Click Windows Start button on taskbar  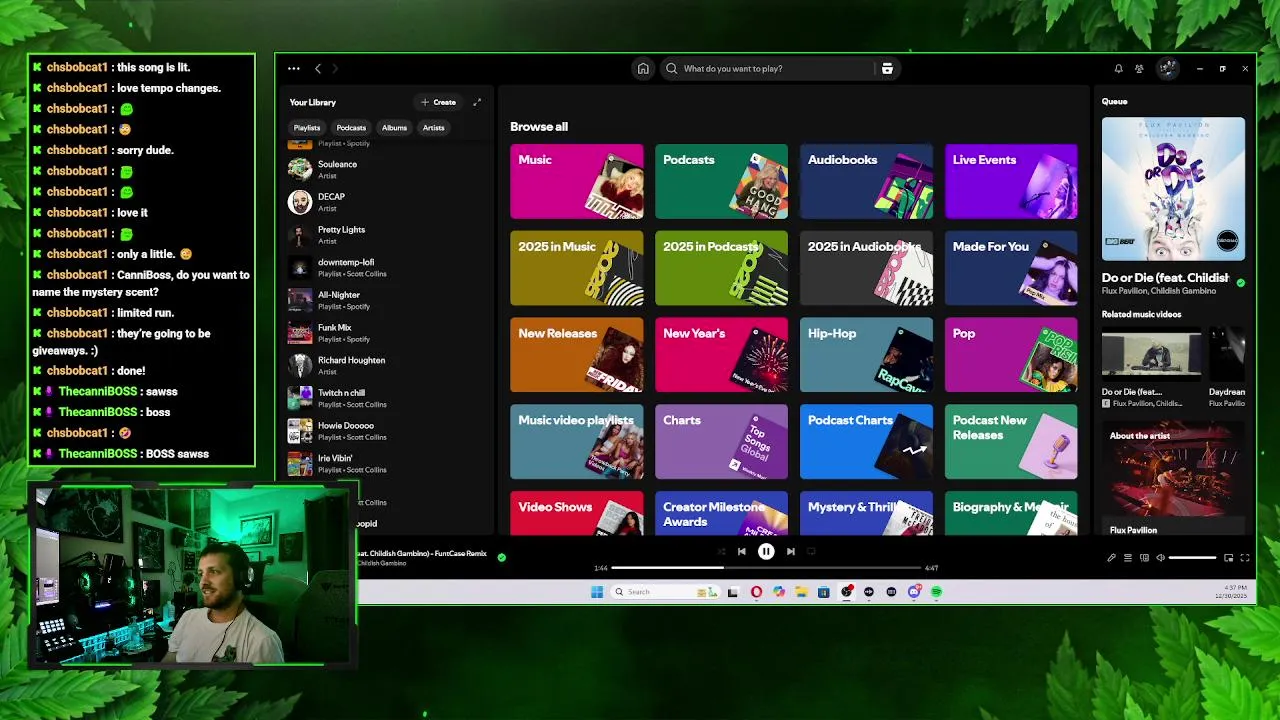(x=597, y=592)
